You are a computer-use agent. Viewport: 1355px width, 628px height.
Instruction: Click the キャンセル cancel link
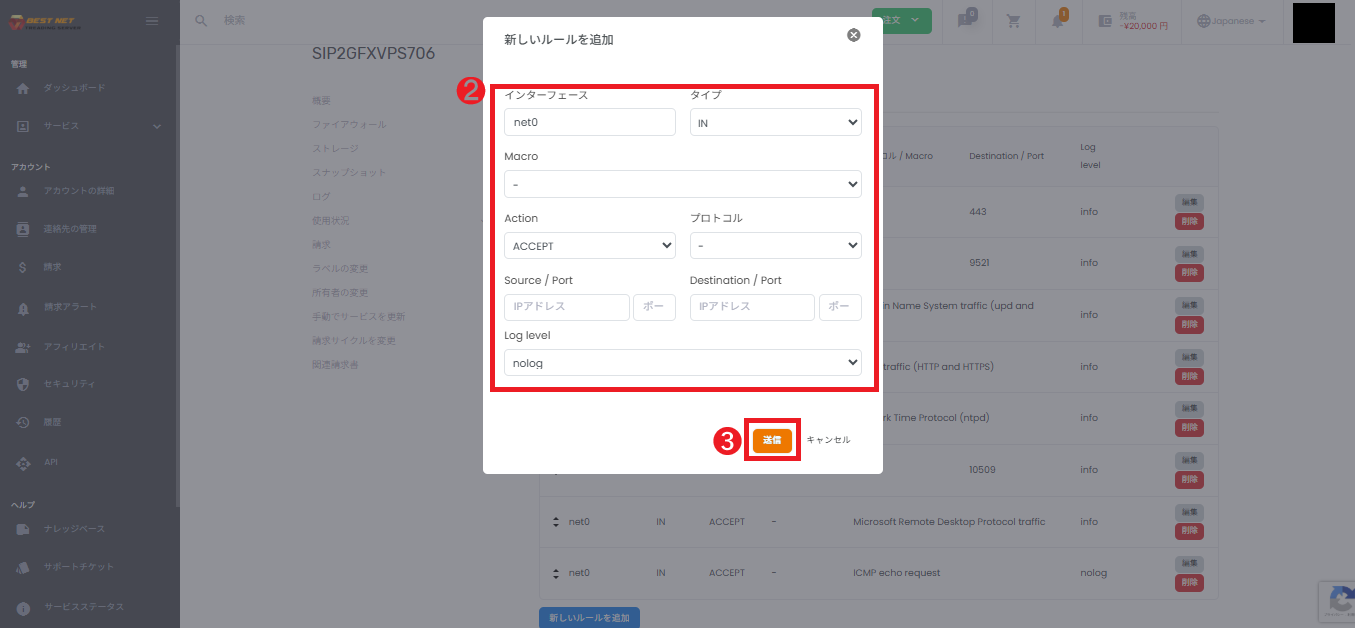click(x=828, y=440)
